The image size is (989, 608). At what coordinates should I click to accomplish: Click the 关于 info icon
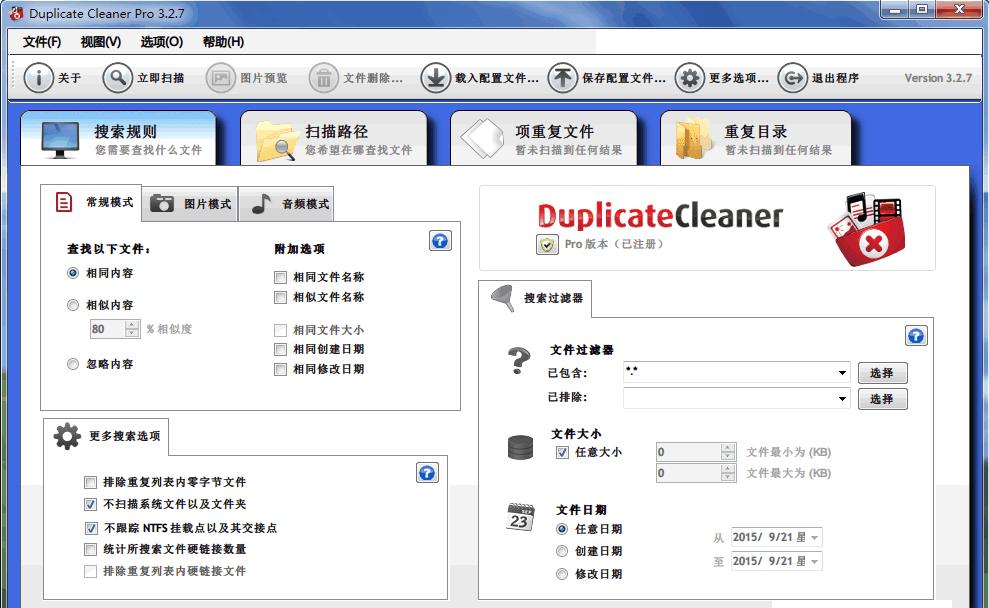point(38,77)
